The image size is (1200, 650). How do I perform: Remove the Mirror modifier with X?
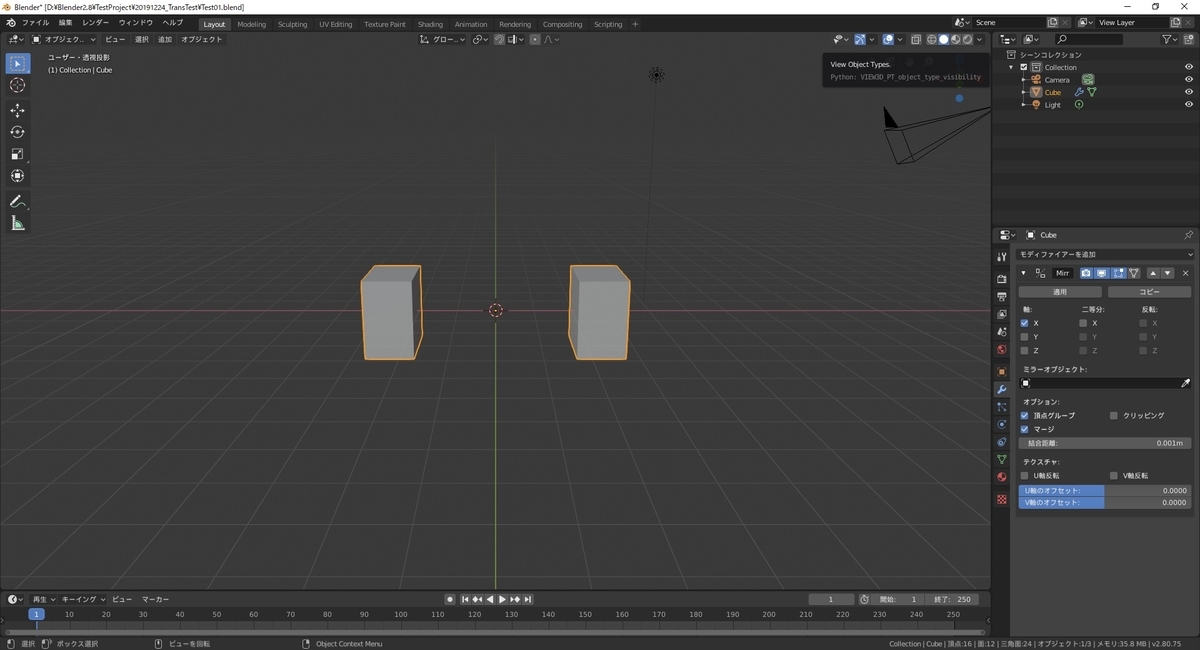[x=1186, y=273]
